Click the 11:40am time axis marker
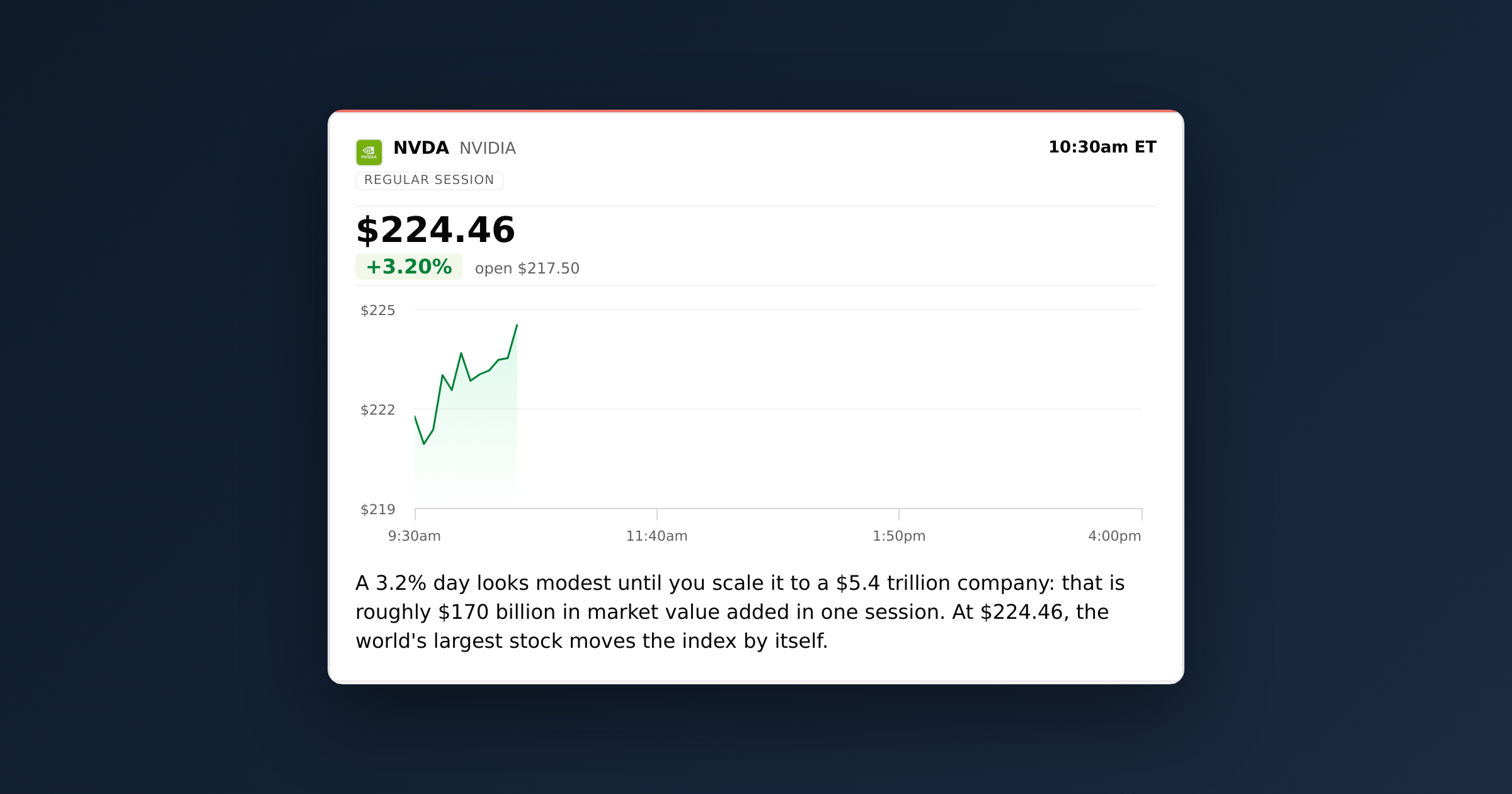The image size is (1512, 794). pyautogui.click(x=657, y=536)
